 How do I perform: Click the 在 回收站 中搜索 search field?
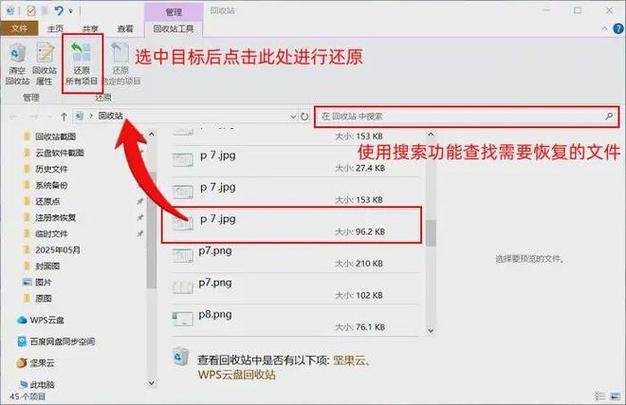(x=467, y=117)
